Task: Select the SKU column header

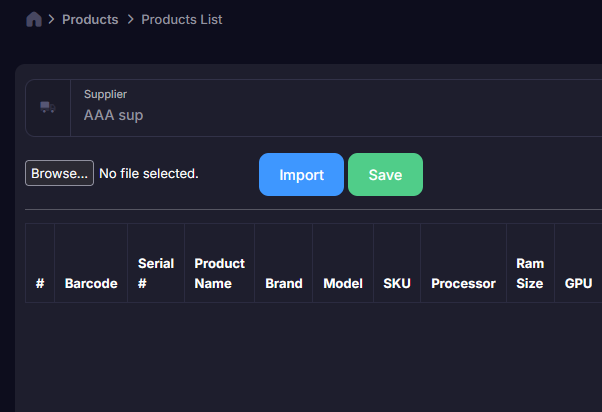Action: tap(397, 283)
